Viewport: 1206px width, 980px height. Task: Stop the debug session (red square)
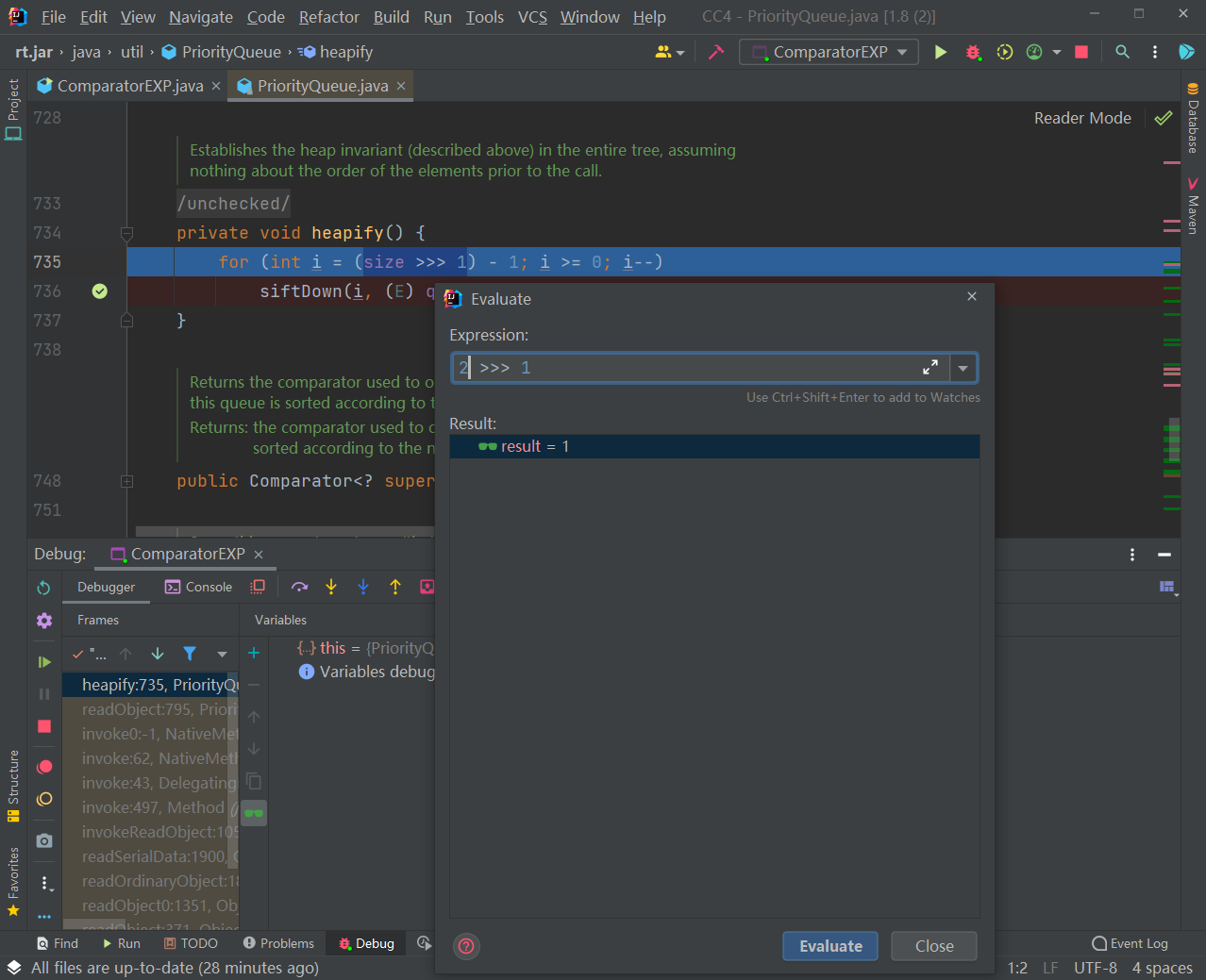pos(43,725)
